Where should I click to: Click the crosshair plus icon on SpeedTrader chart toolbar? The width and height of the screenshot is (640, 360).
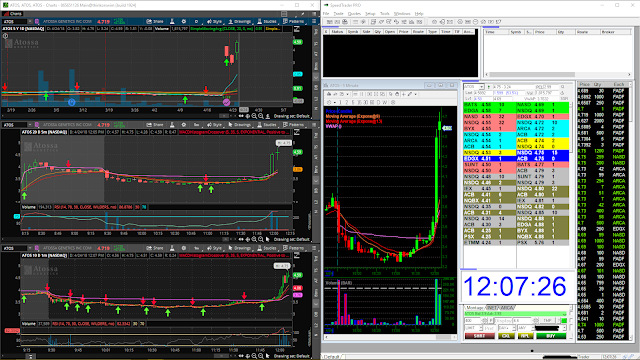click(403, 94)
